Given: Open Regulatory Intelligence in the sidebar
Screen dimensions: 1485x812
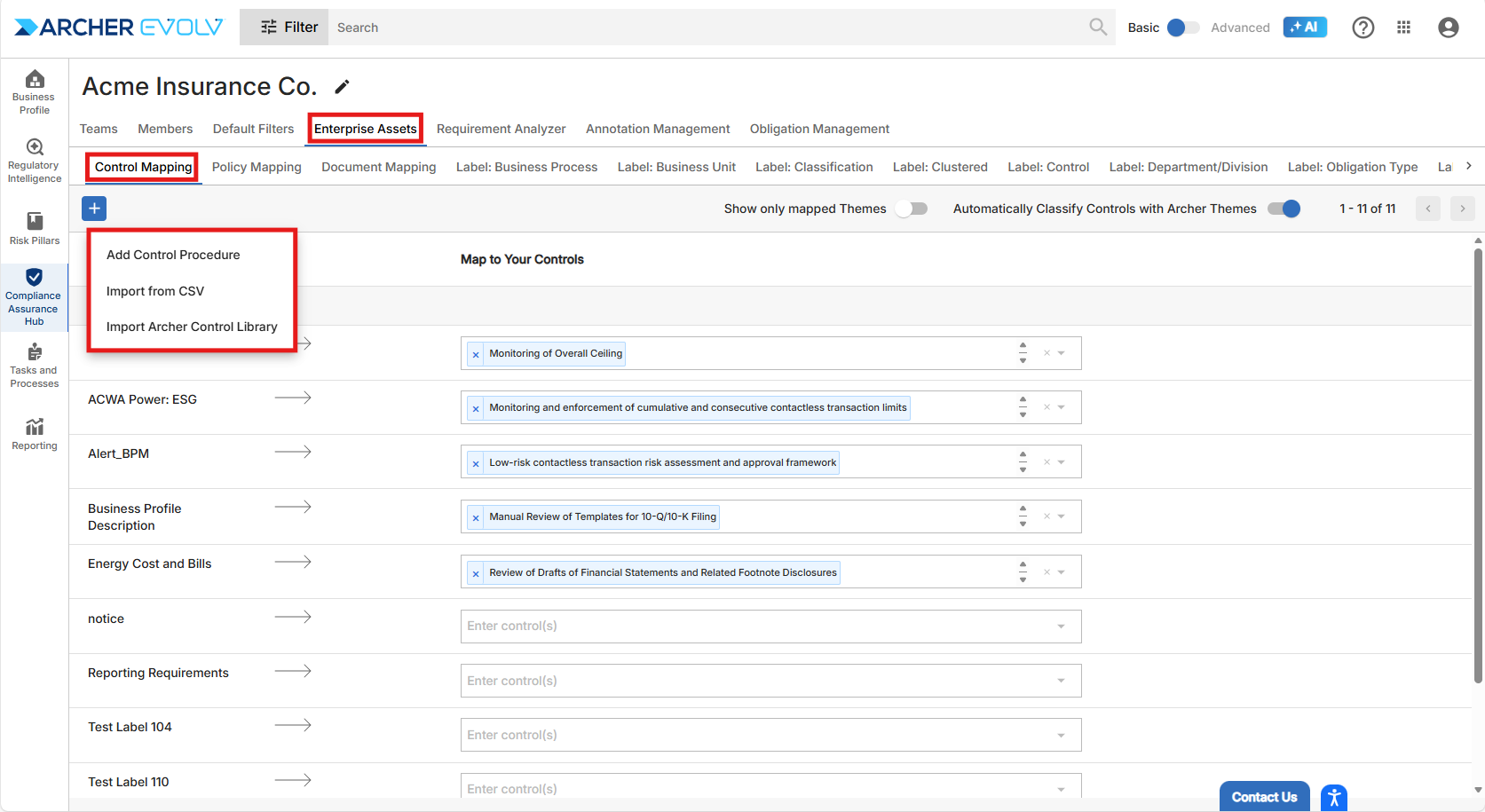Looking at the screenshot, I should click(34, 161).
